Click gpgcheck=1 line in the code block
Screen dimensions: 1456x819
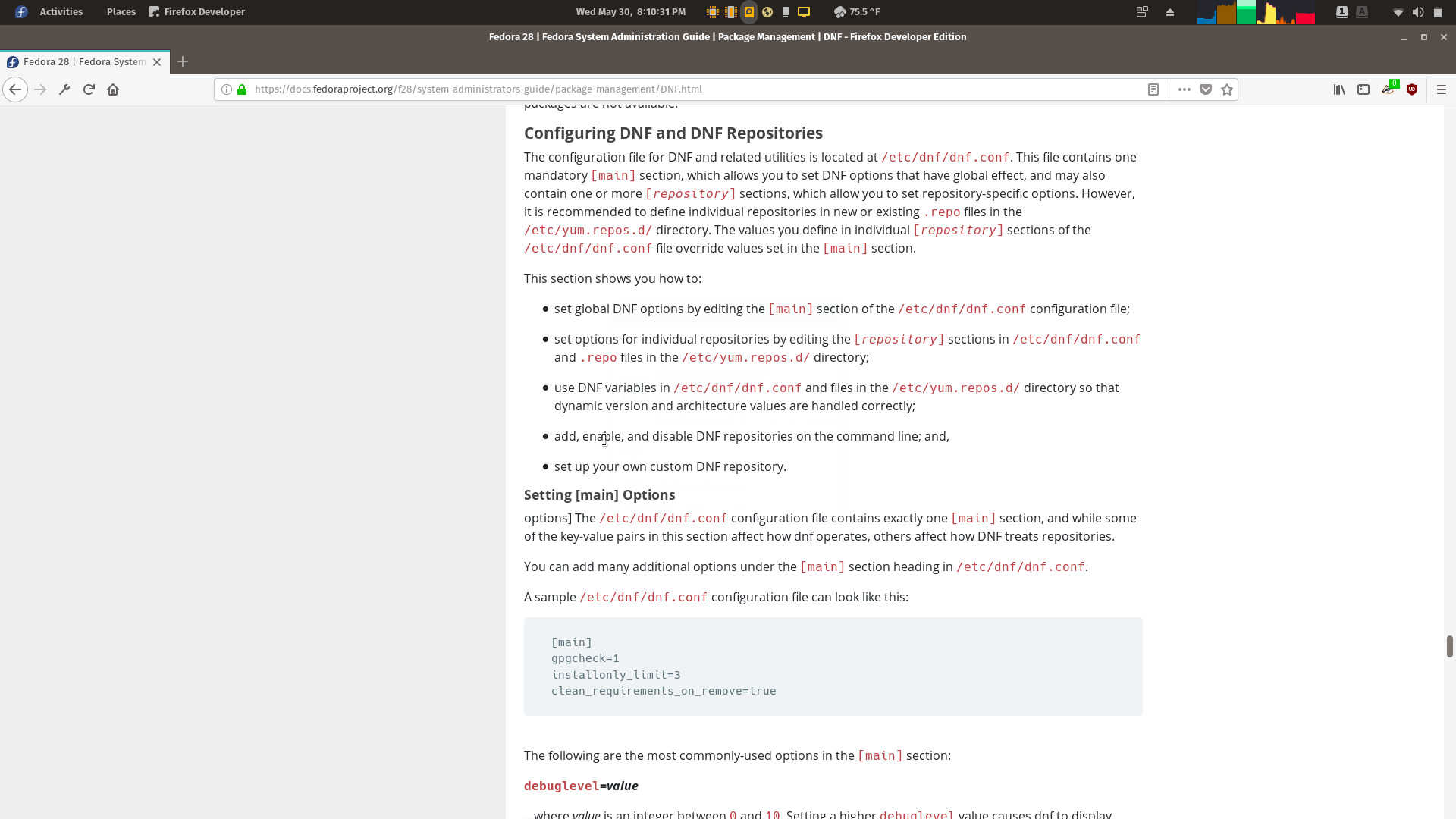(x=585, y=659)
